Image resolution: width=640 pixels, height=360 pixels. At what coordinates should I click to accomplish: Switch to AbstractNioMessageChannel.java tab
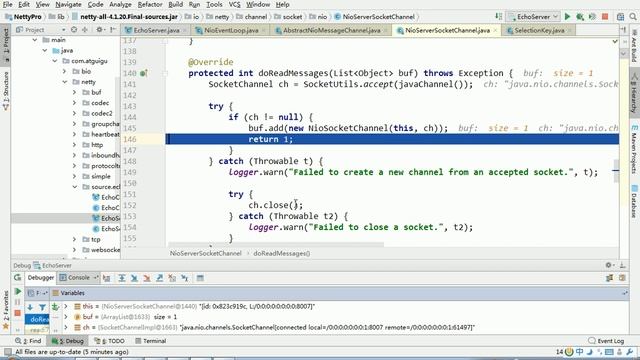331,30
